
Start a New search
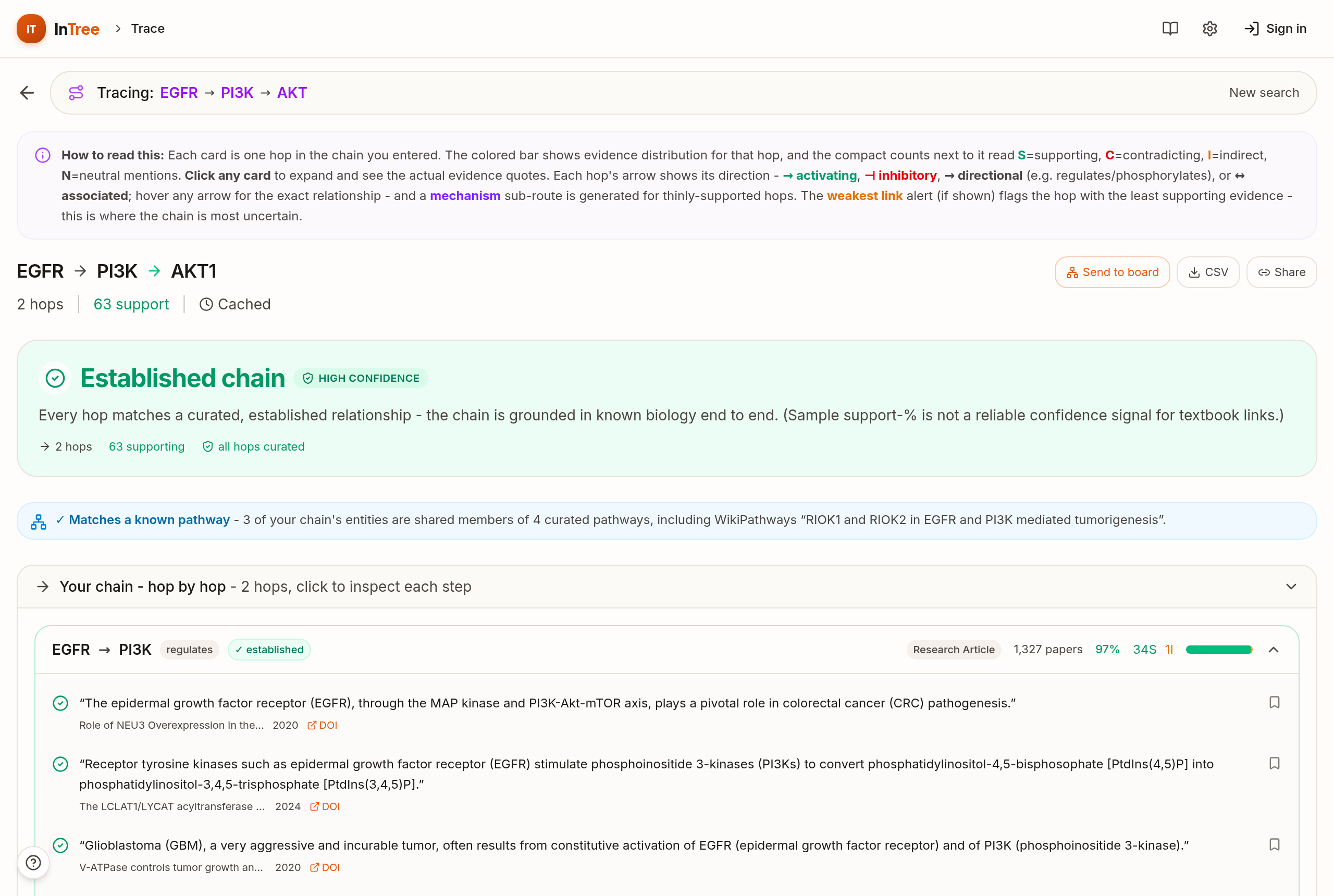[x=1264, y=93]
